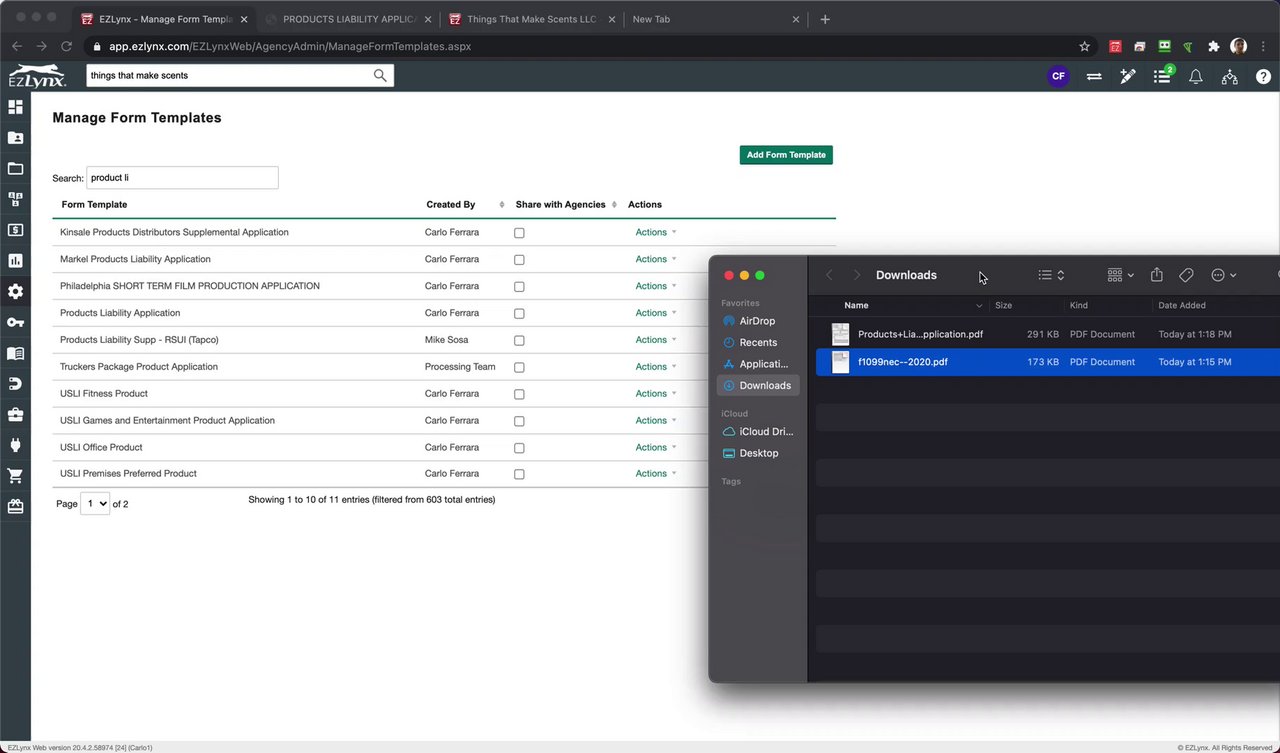Open the settings gear in EZLynx sidebar
The image size is (1280, 753).
point(15,292)
